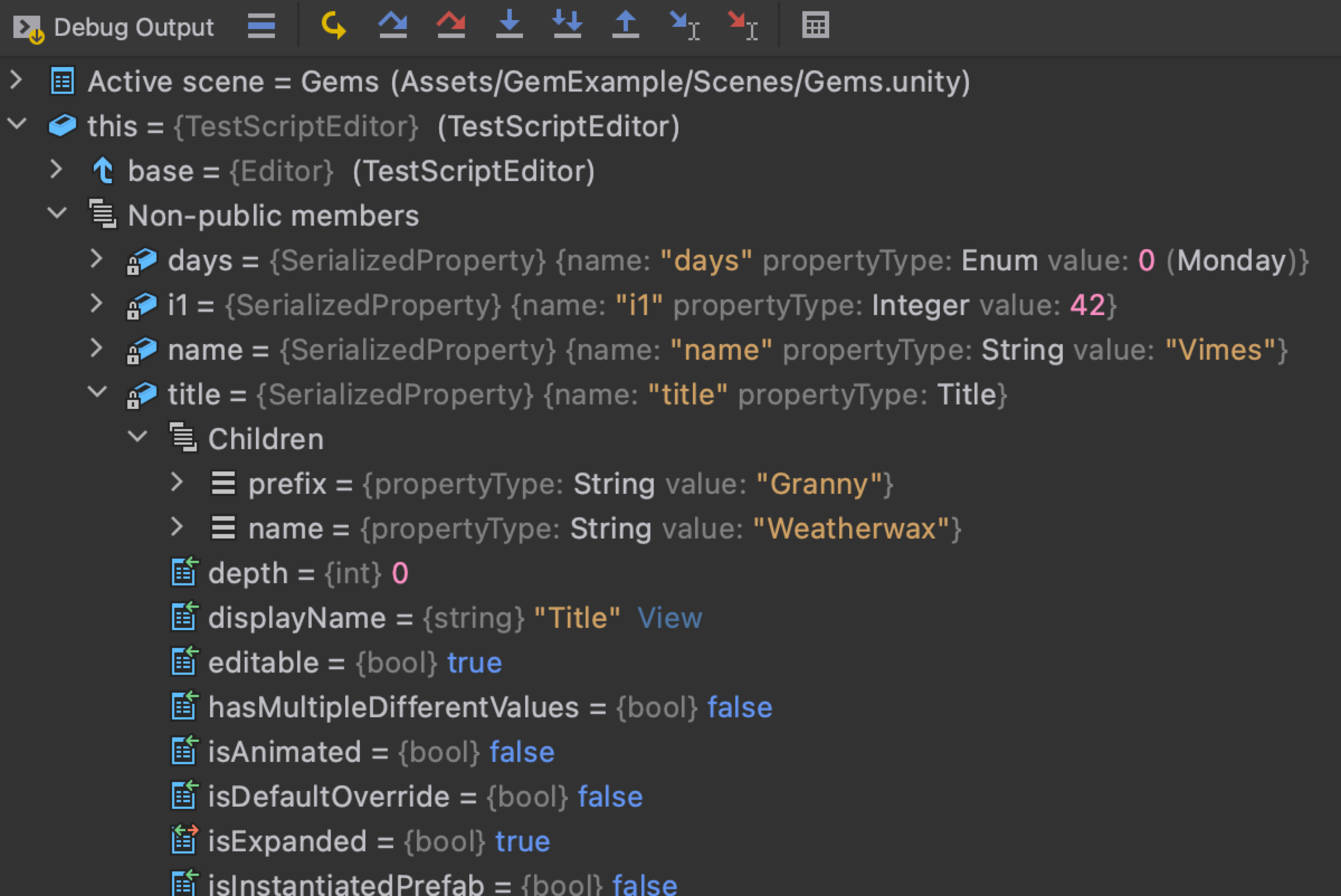
Task: Click the Run to Cursor blue icon
Action: pos(684,26)
